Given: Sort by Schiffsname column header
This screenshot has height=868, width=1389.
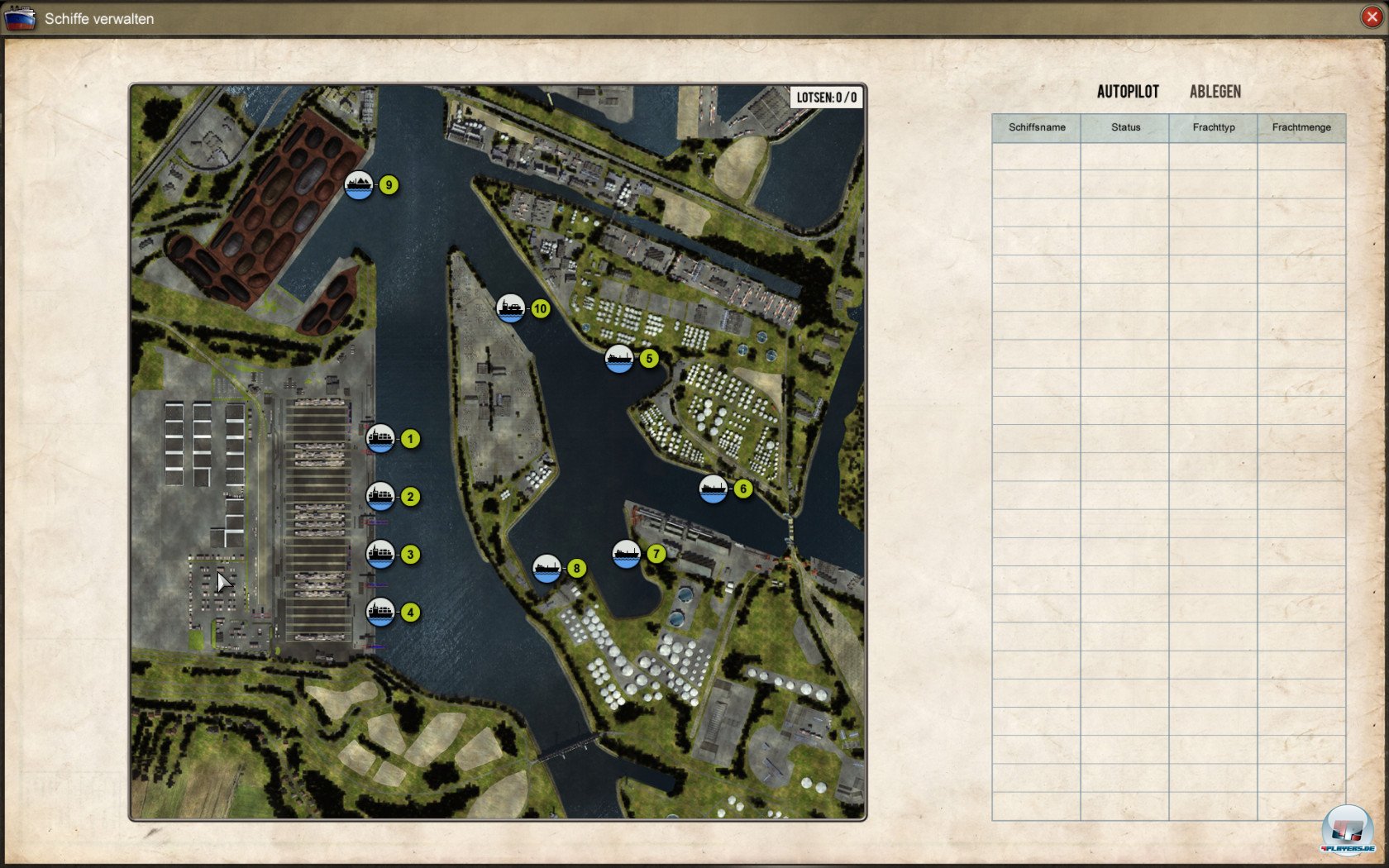Looking at the screenshot, I should coord(1037,127).
